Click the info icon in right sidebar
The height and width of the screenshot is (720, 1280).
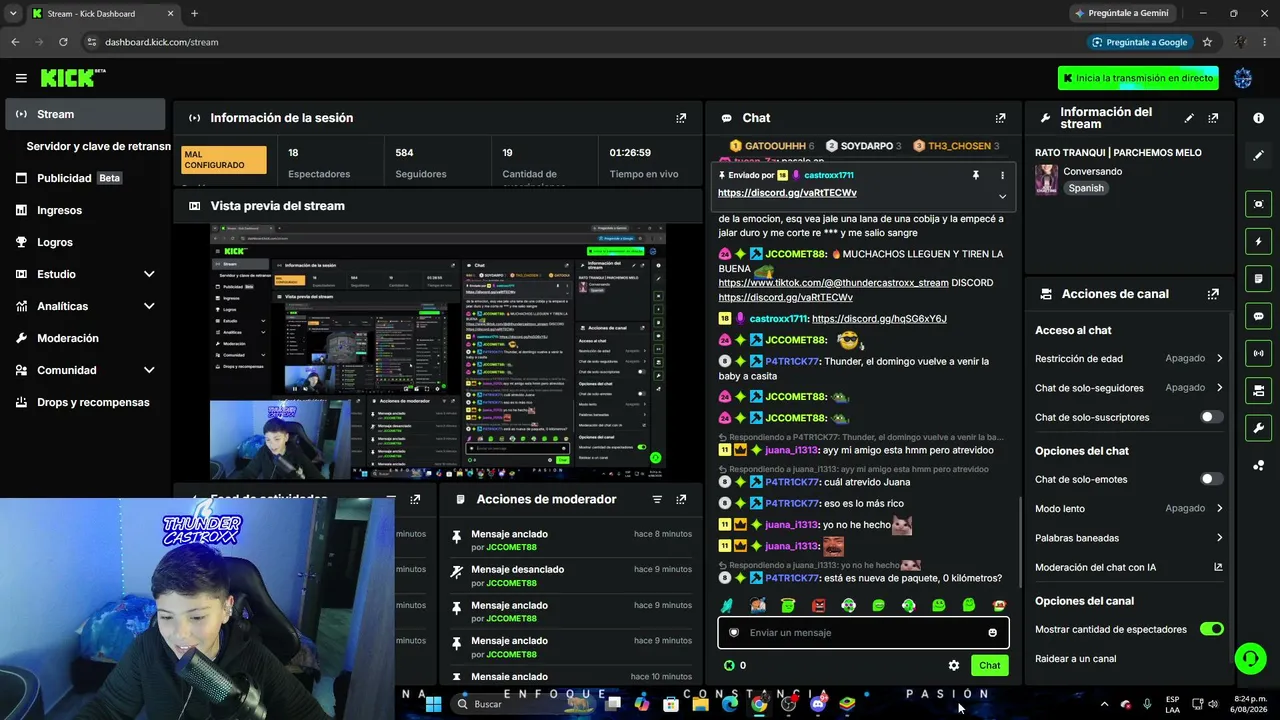point(1258,118)
